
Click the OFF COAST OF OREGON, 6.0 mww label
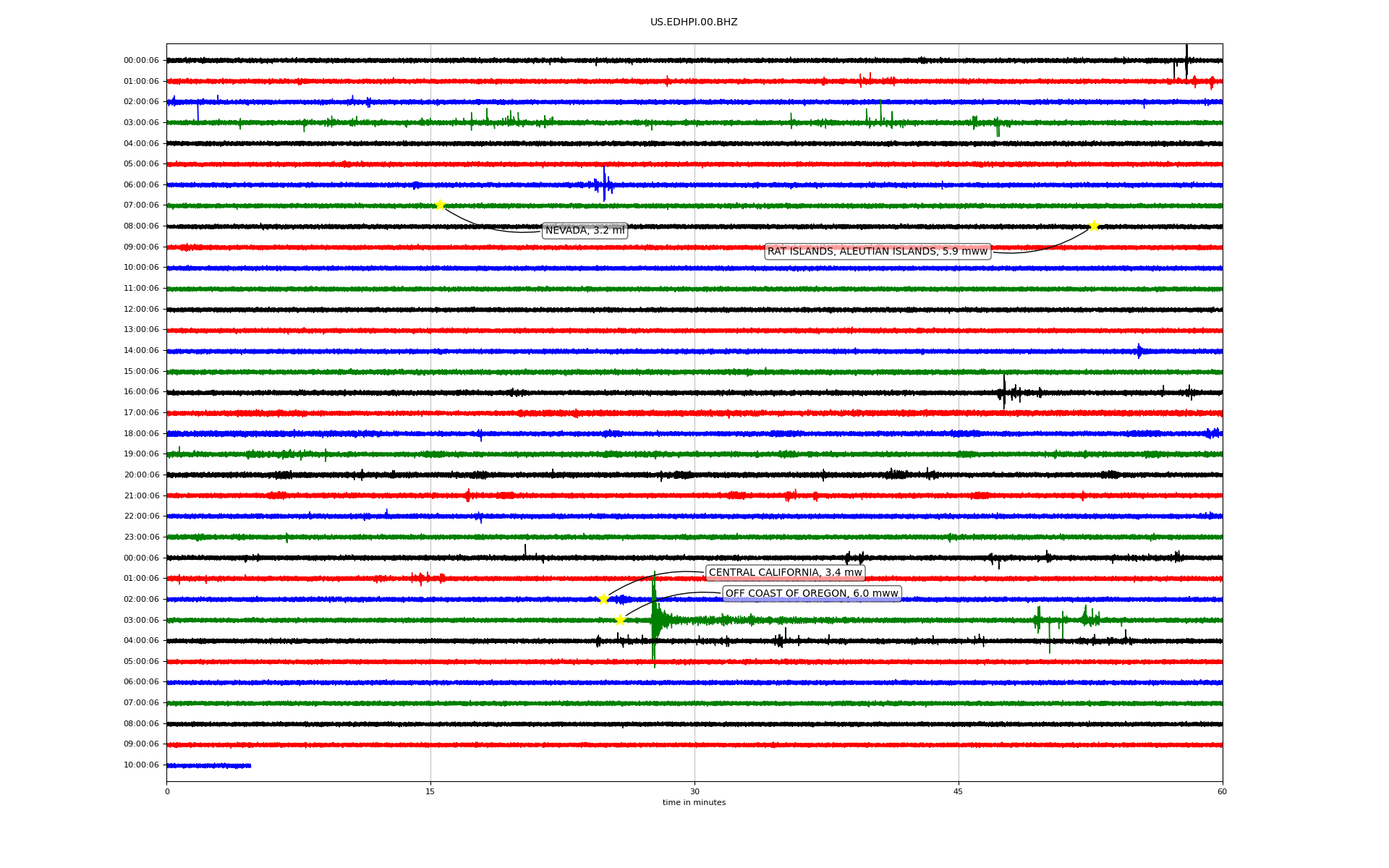point(812,594)
